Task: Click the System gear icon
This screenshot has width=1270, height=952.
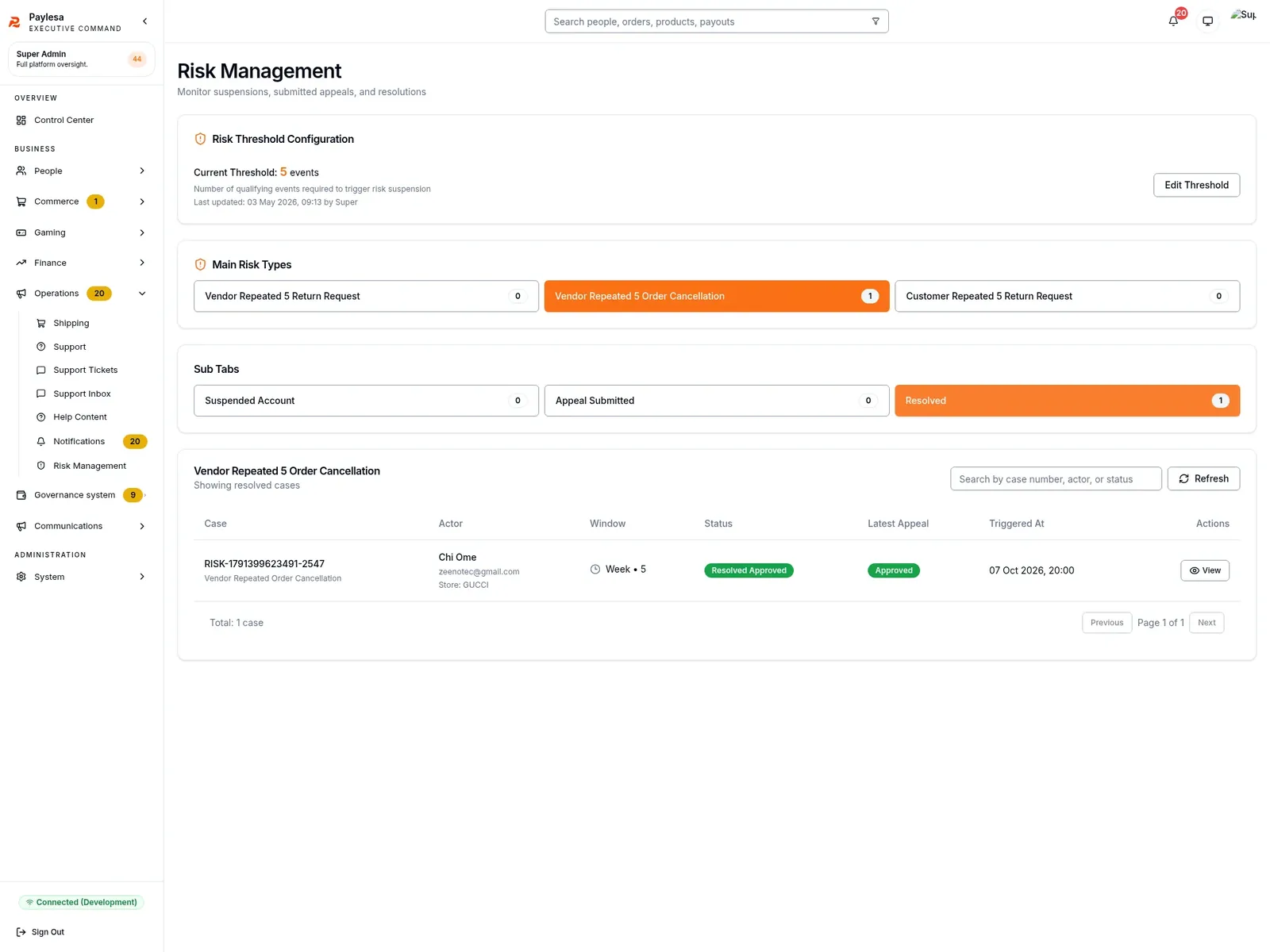Action: [x=21, y=577]
